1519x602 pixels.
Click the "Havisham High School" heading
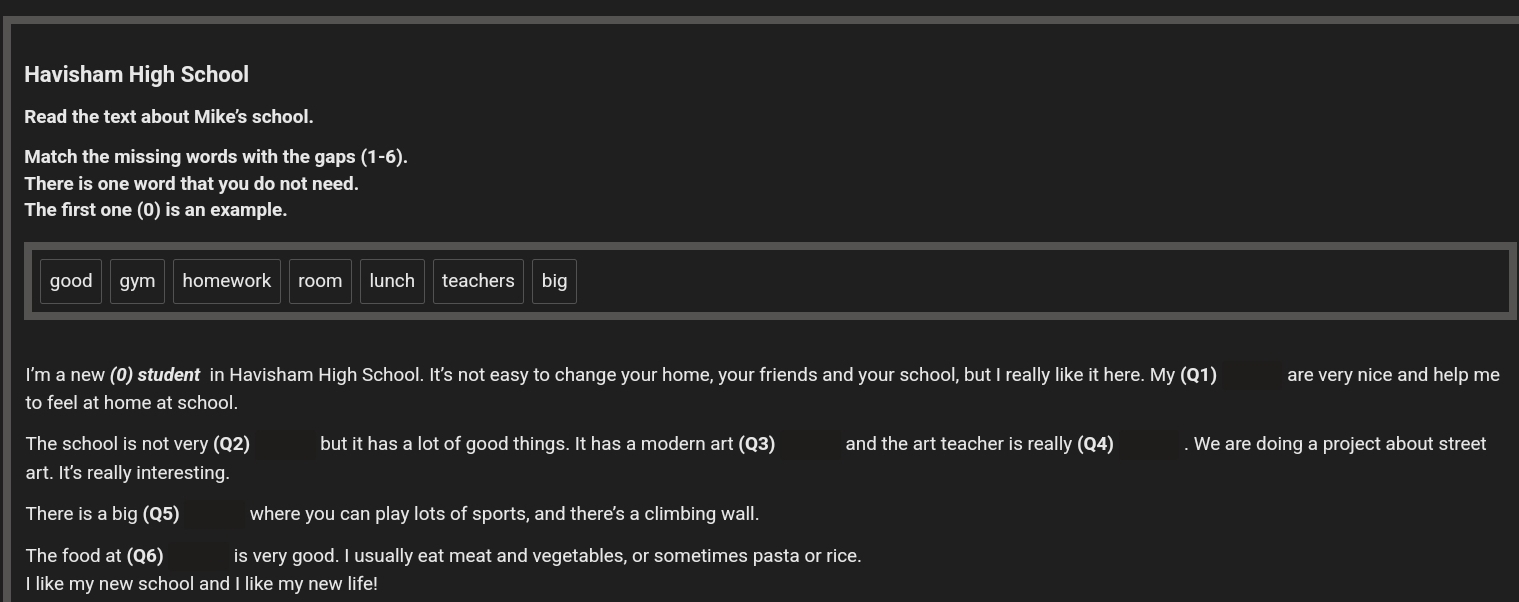(x=136, y=75)
